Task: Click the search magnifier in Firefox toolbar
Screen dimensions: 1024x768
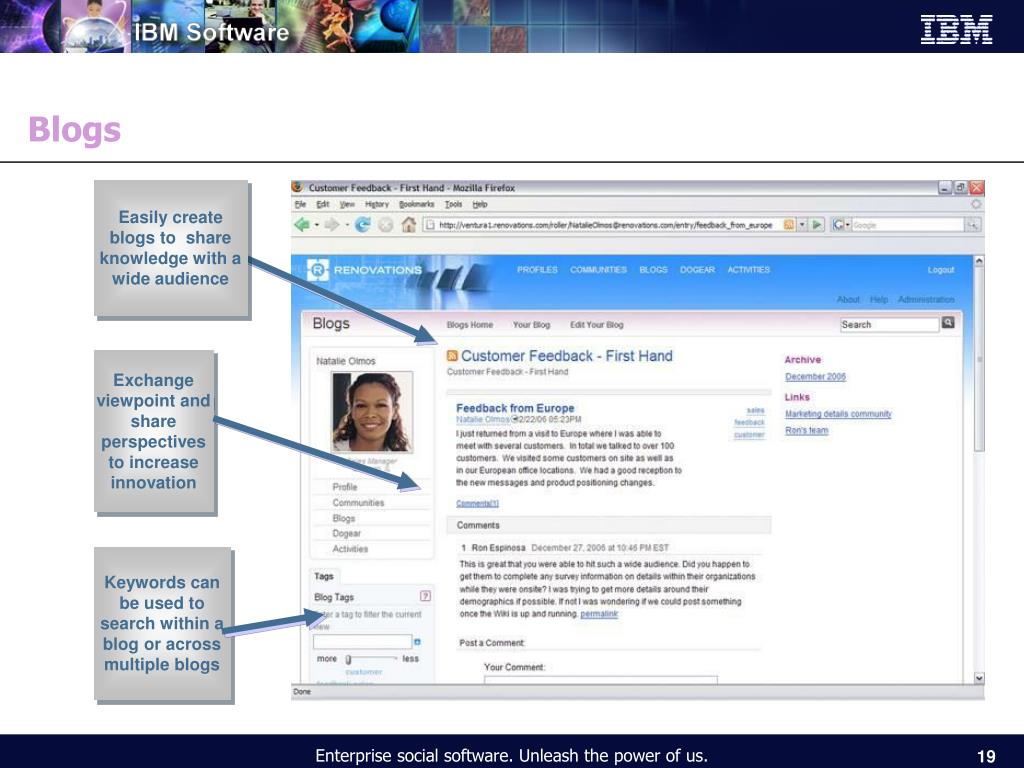Action: coord(972,225)
